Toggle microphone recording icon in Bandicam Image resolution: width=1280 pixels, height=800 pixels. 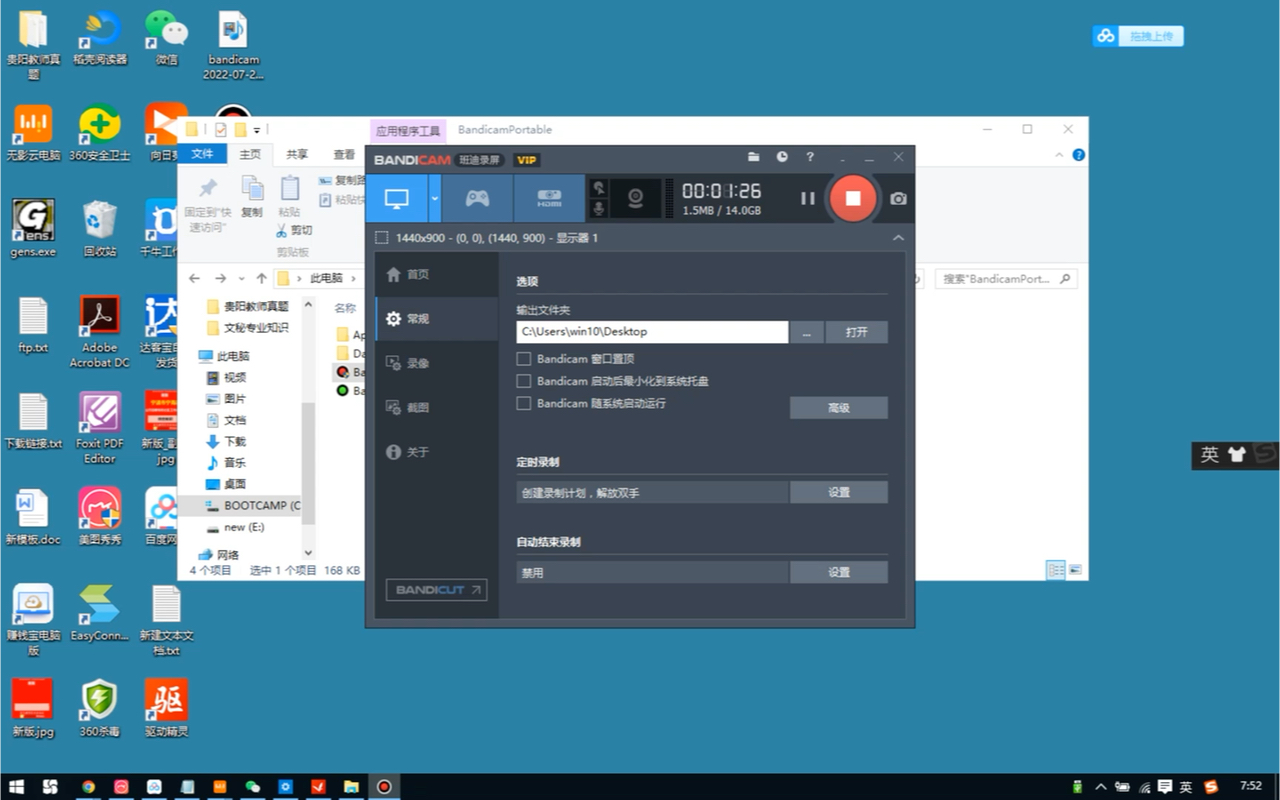point(599,209)
